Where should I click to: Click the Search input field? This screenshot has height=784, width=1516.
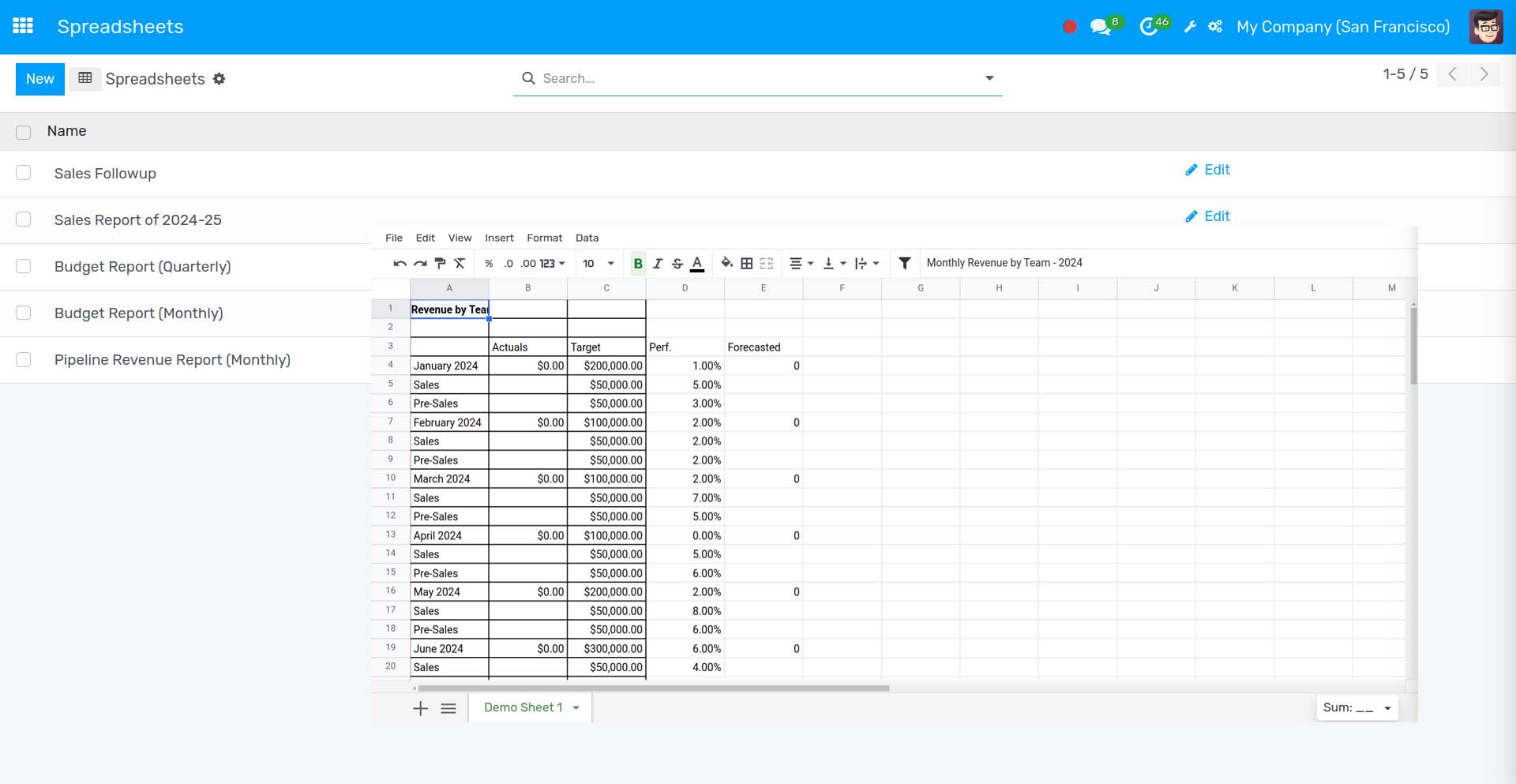pos(758,78)
